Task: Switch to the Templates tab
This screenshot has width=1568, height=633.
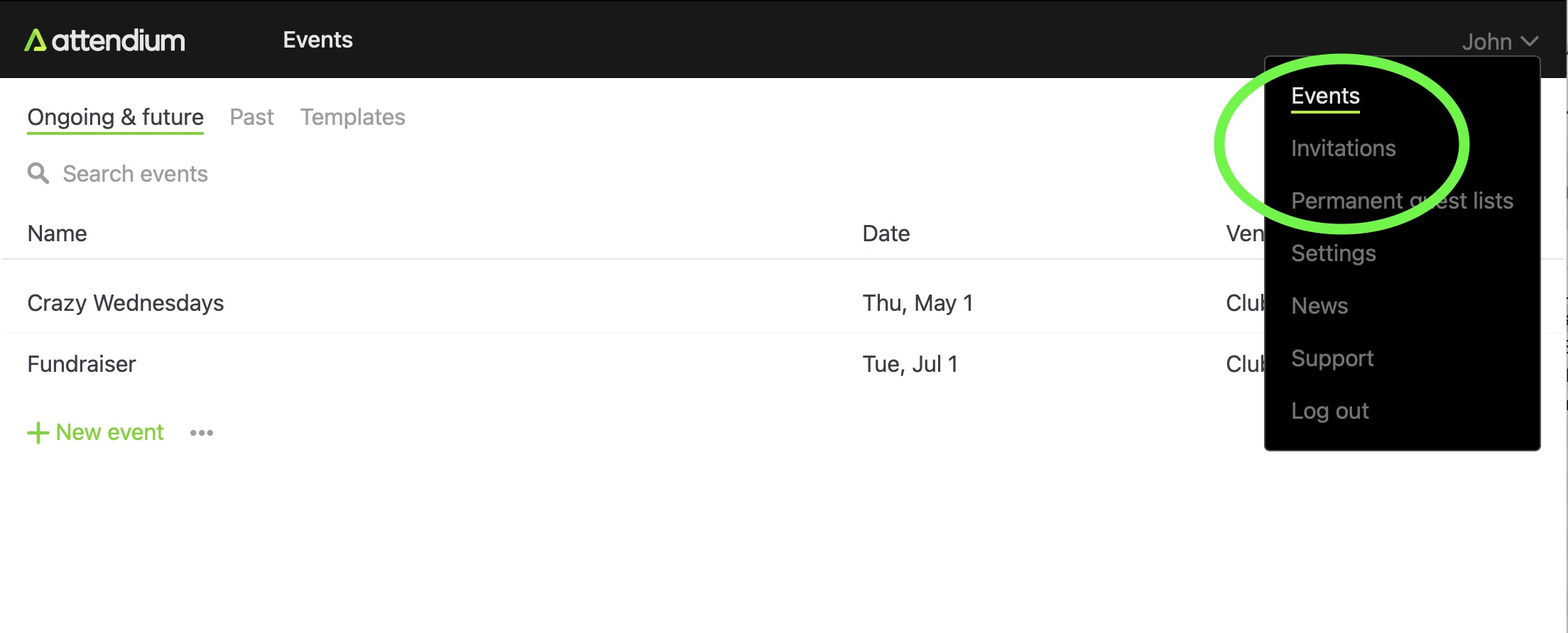Action: tap(352, 117)
